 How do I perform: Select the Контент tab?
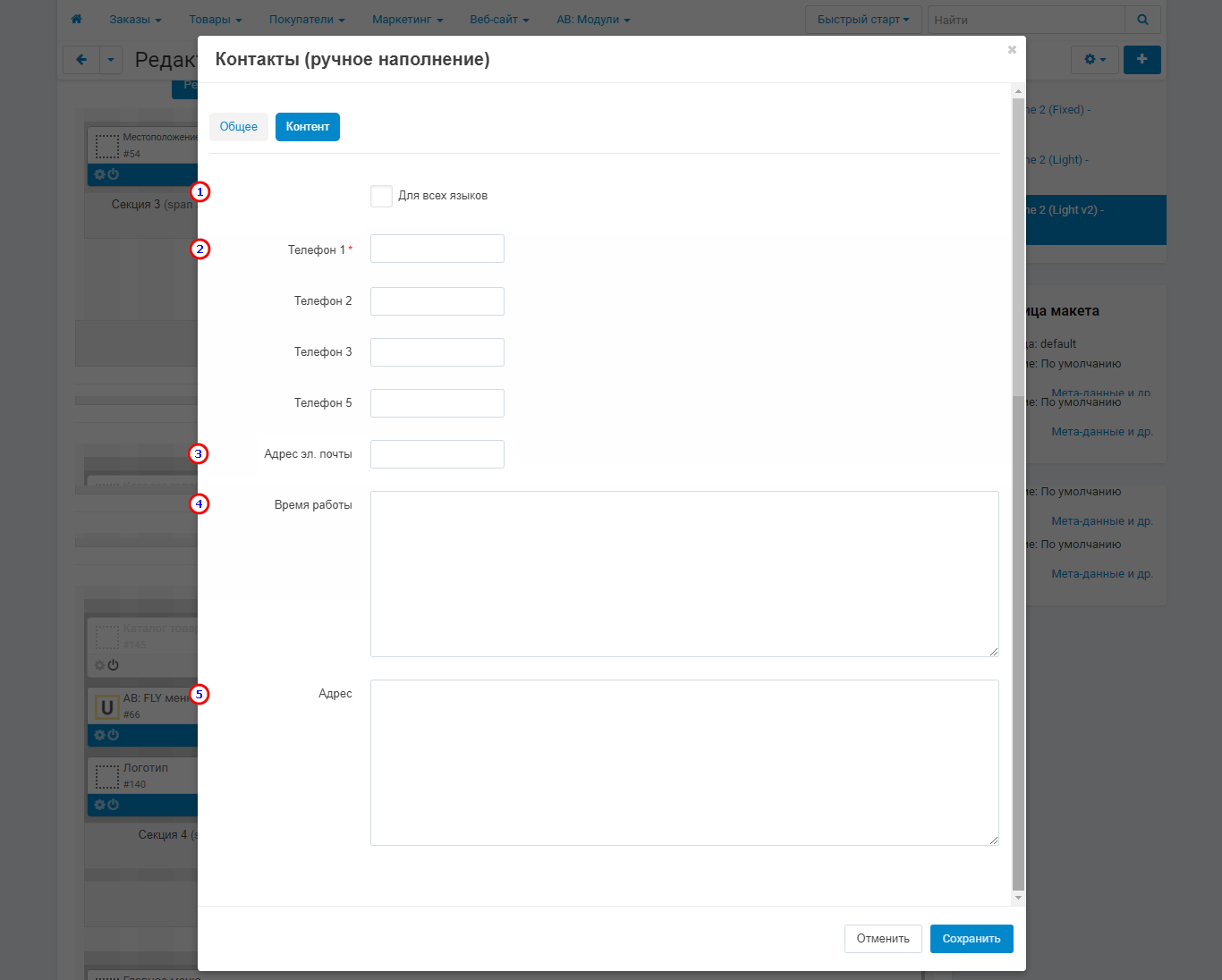point(307,127)
